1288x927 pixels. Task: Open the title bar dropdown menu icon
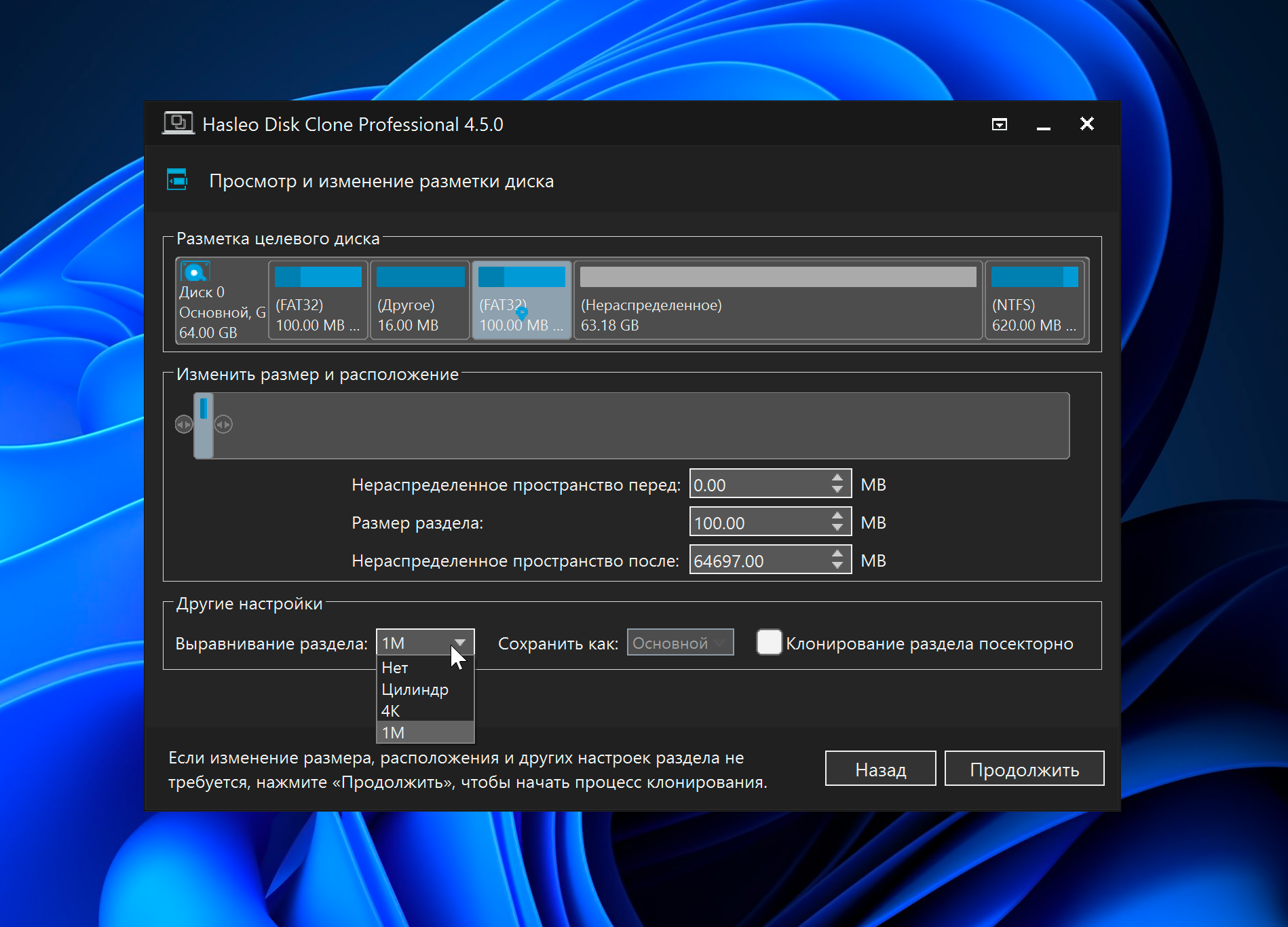click(x=1000, y=124)
